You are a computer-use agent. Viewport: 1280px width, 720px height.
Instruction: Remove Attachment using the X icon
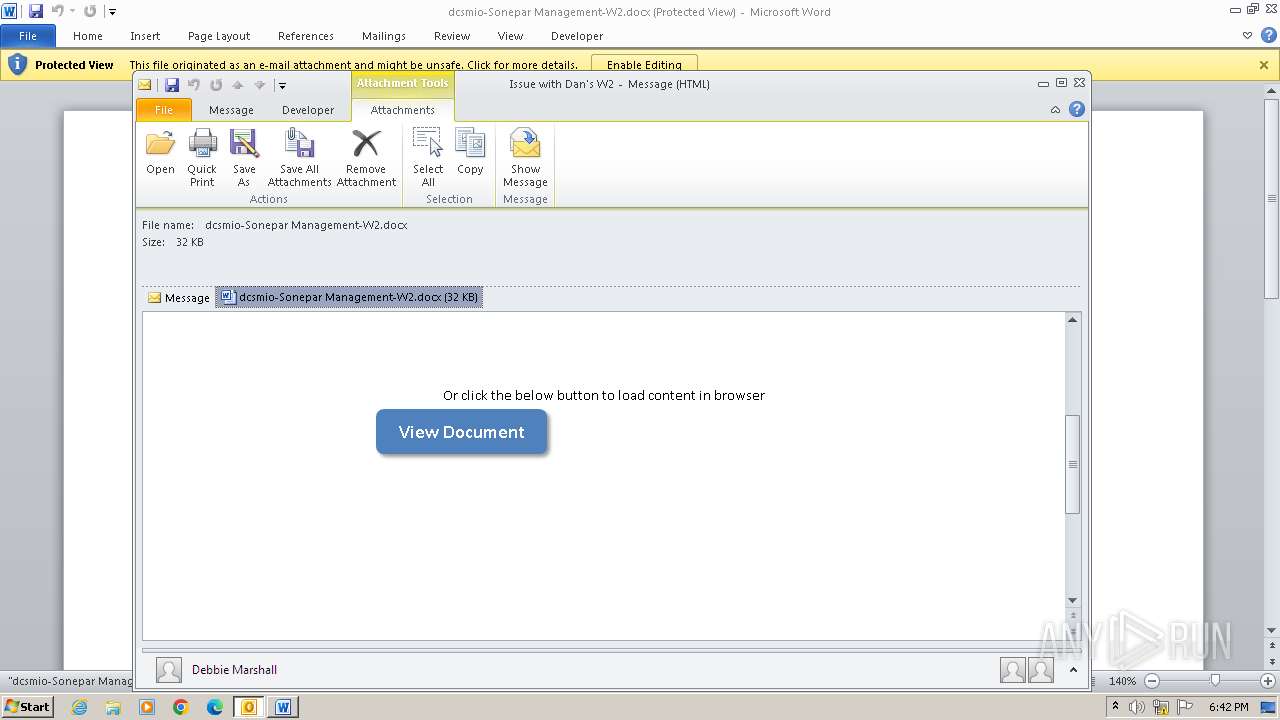366,157
